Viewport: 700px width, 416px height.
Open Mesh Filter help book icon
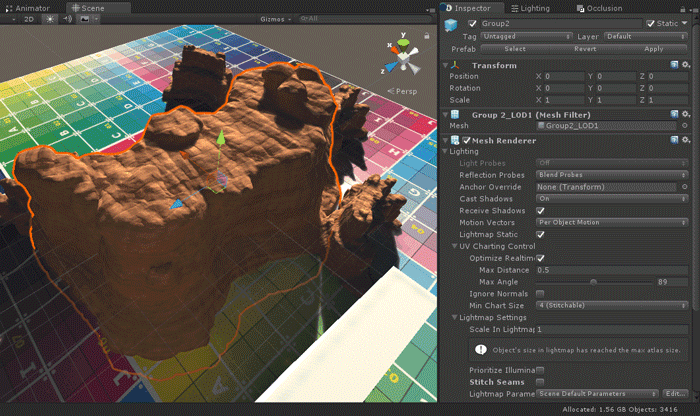pyautogui.click(x=675, y=115)
